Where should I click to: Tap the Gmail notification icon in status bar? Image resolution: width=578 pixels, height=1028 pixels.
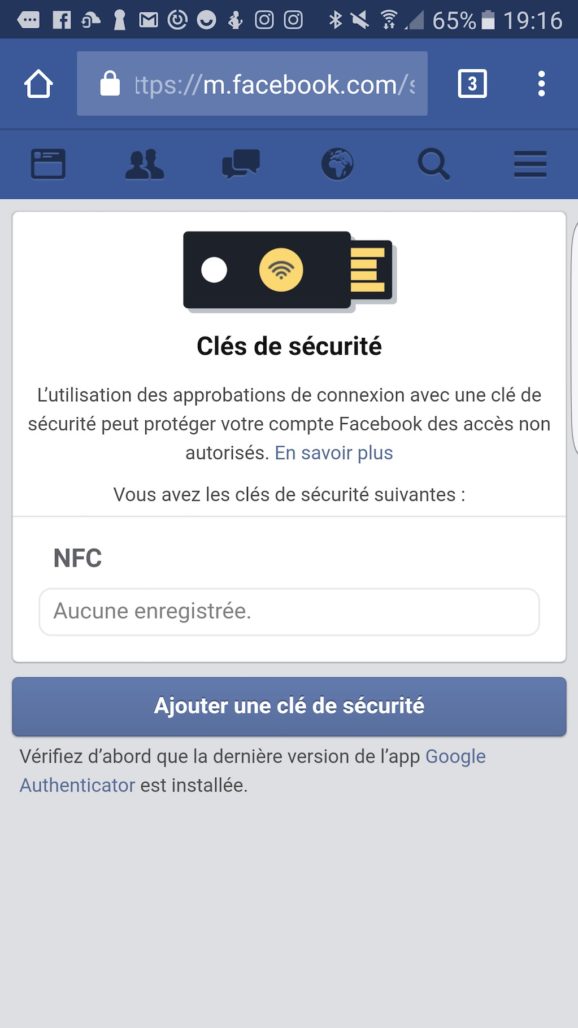click(148, 20)
